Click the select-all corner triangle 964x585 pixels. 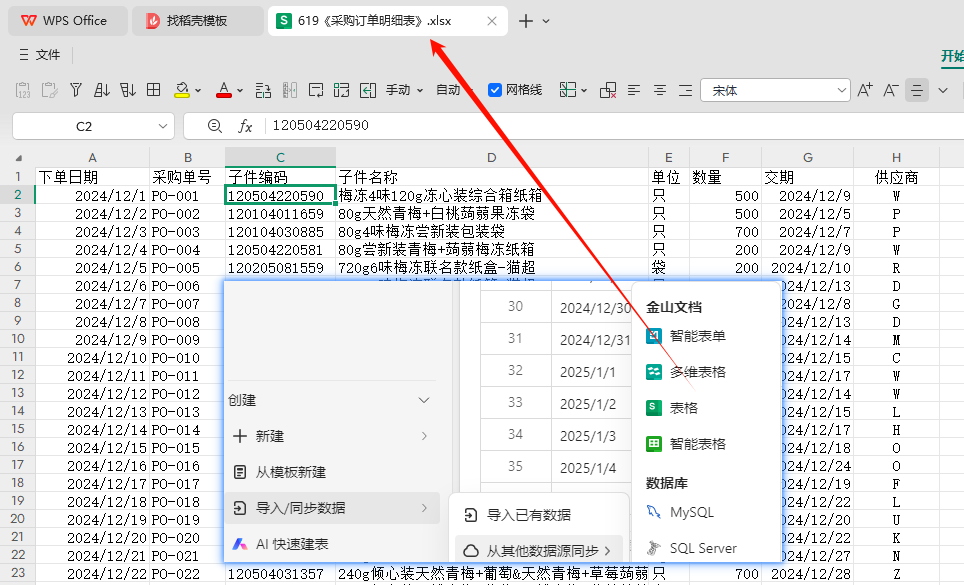18,158
